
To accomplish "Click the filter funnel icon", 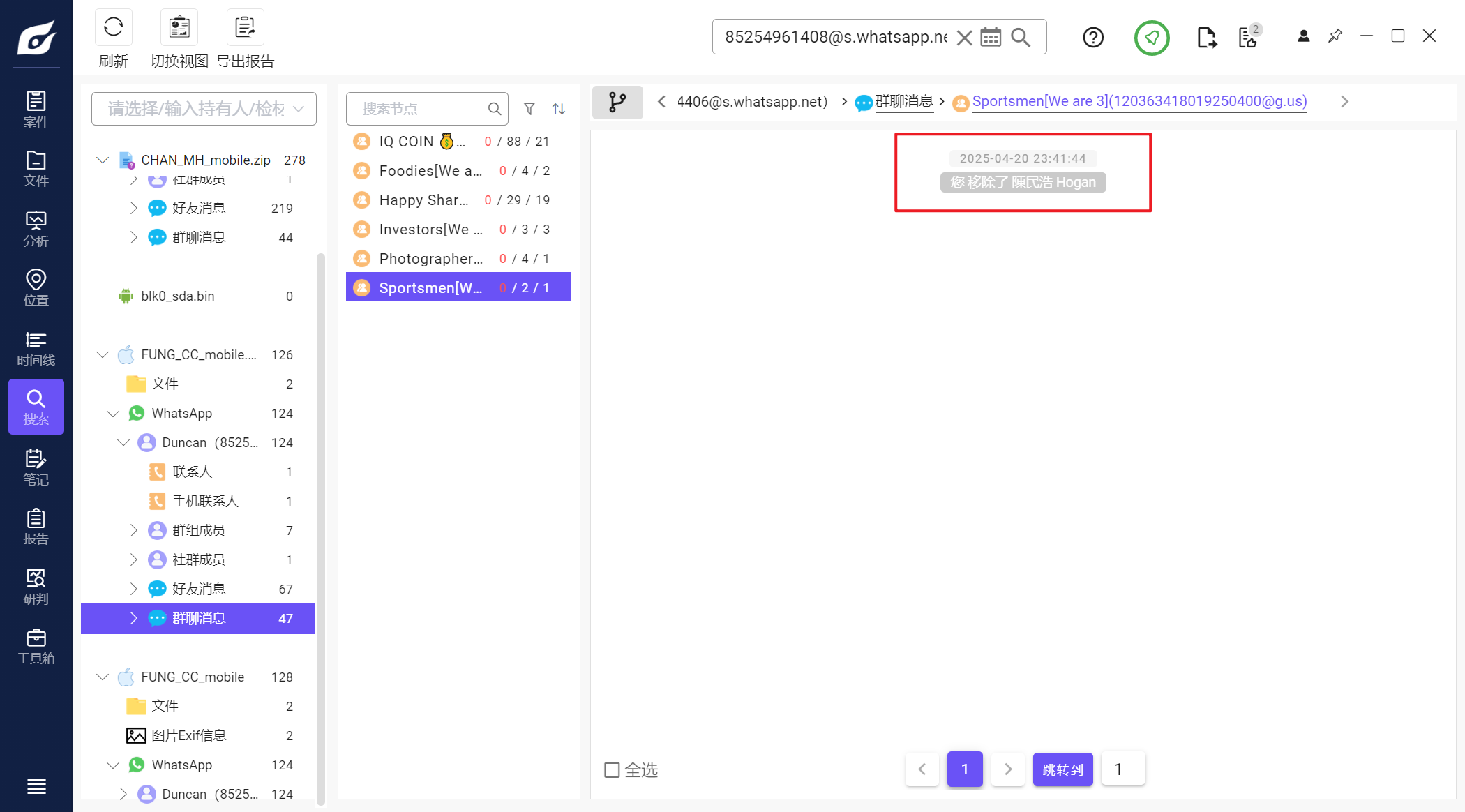I will (529, 109).
